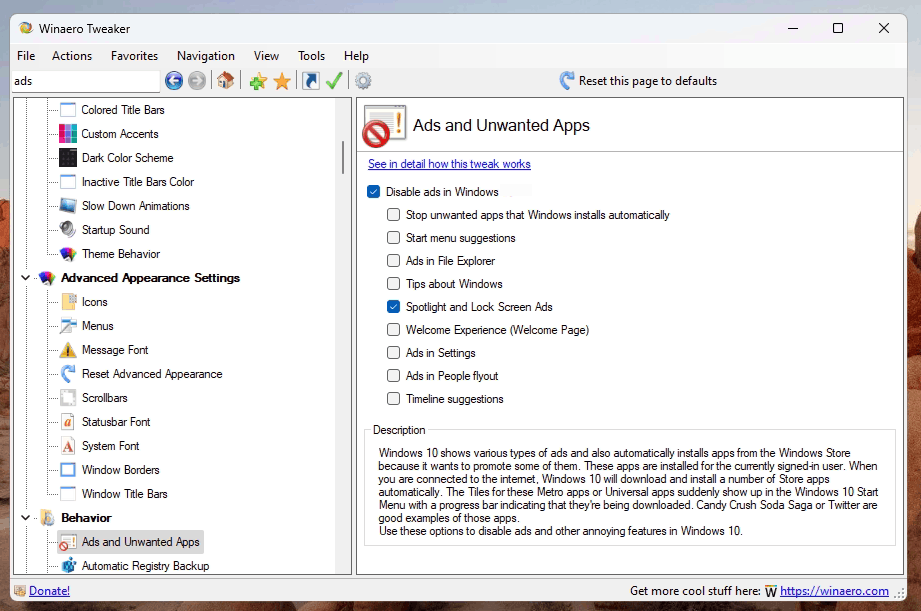Click Add to Favorites star-plus icon
The height and width of the screenshot is (611, 921).
pyautogui.click(x=258, y=81)
